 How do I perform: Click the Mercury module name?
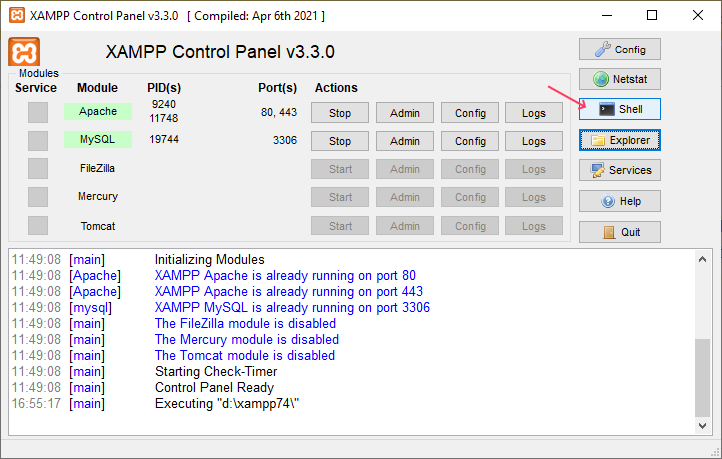98,197
